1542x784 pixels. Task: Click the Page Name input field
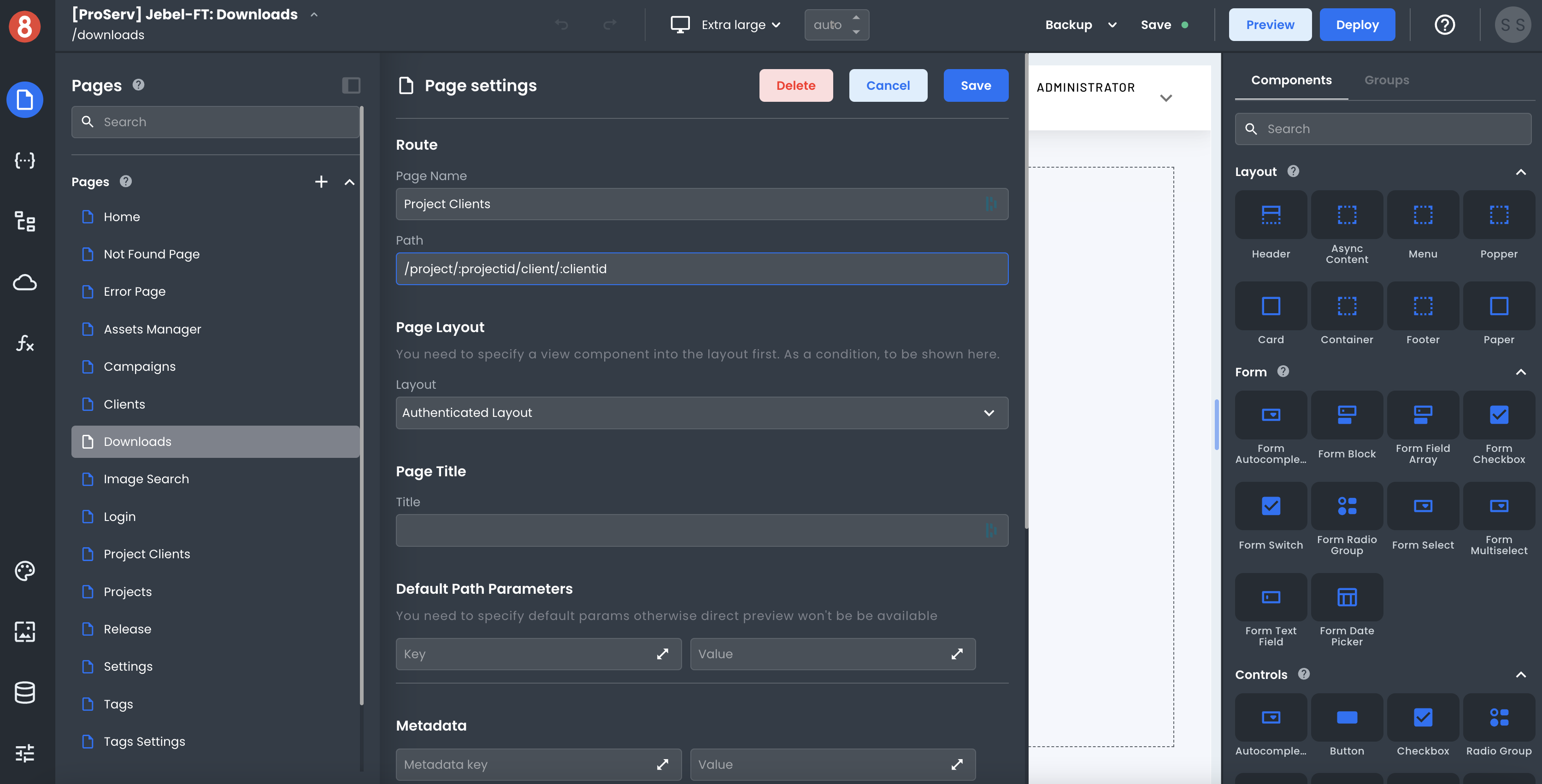click(701, 203)
